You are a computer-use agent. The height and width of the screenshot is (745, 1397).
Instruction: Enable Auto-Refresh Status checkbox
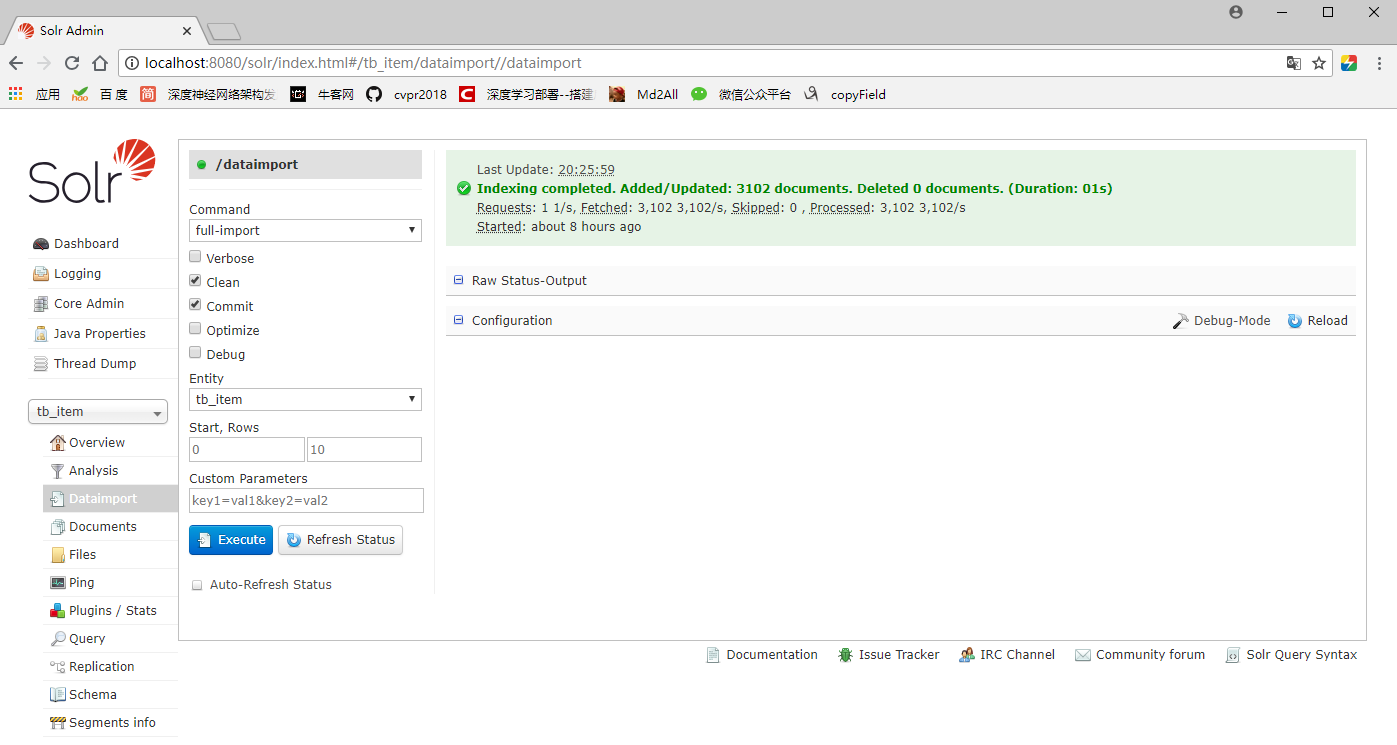click(x=197, y=585)
